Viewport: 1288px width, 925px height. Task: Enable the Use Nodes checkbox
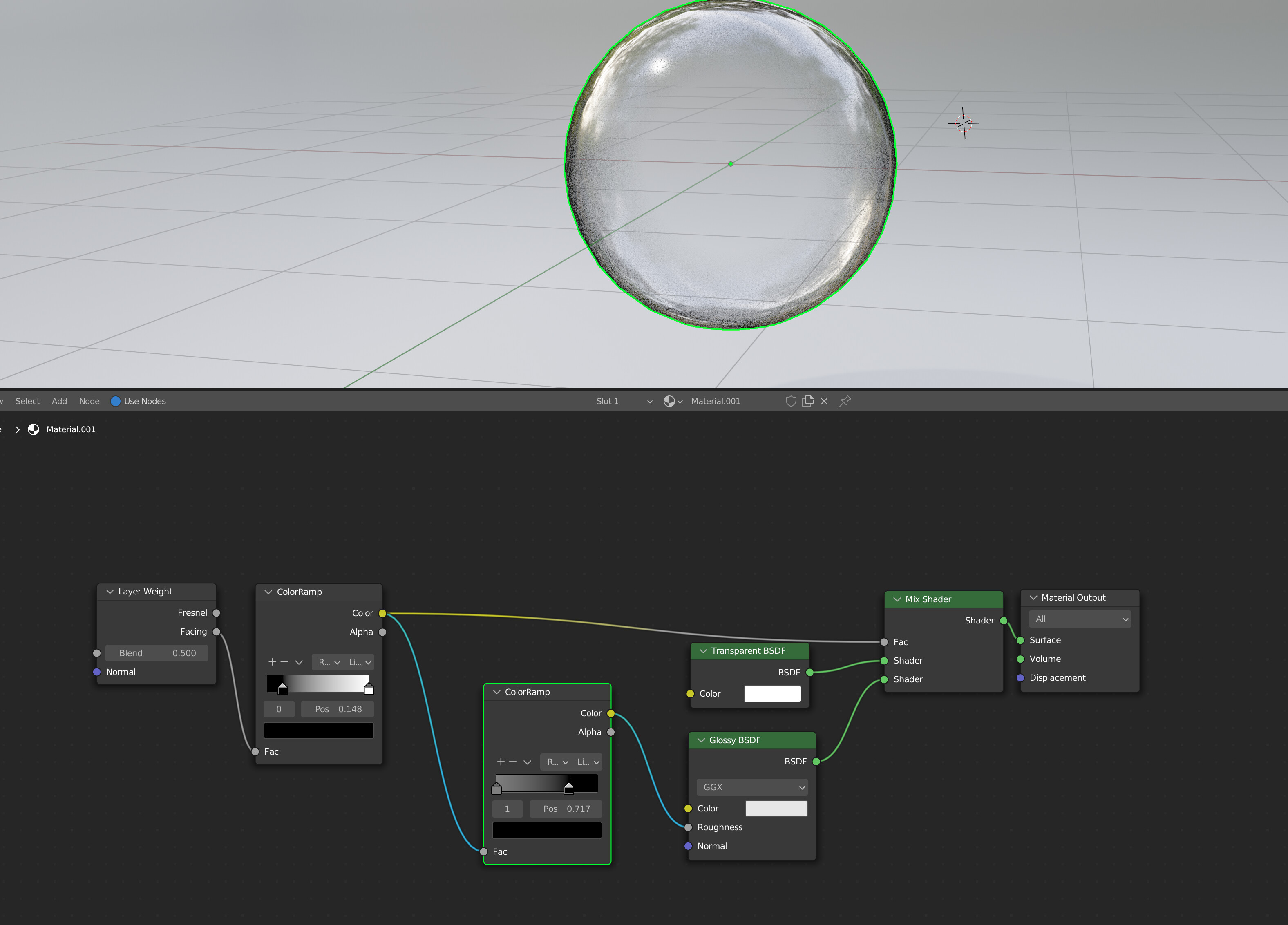(x=116, y=401)
